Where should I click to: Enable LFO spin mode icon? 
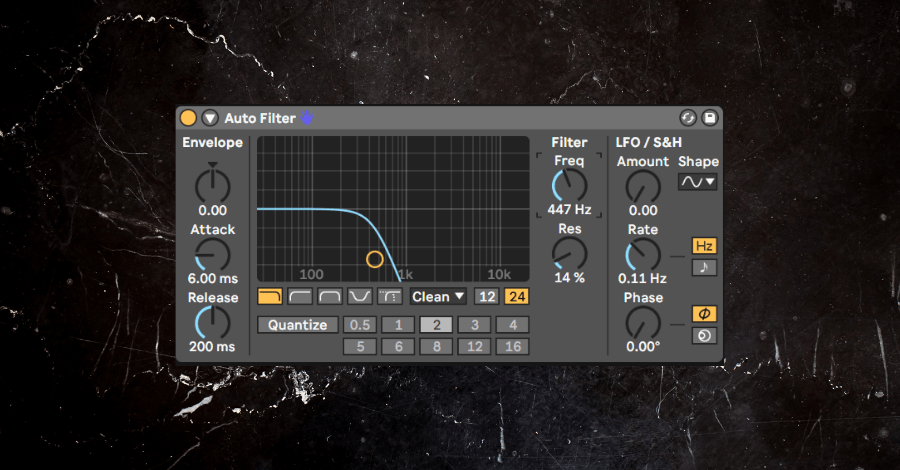(x=704, y=336)
